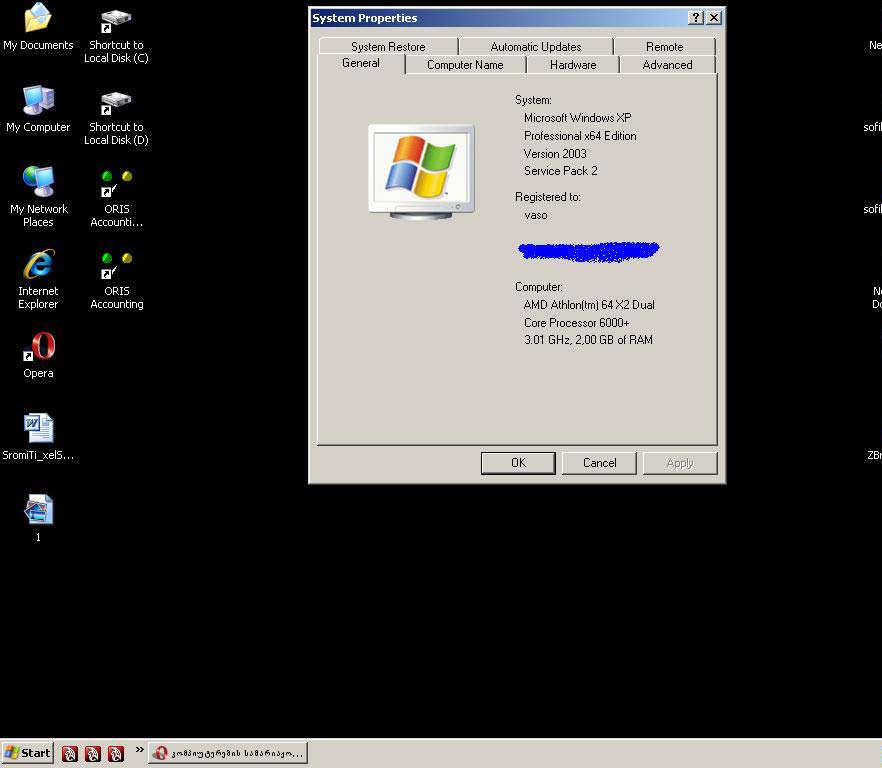Click the Windows XP logo image
The width and height of the screenshot is (882, 768).
click(421, 172)
